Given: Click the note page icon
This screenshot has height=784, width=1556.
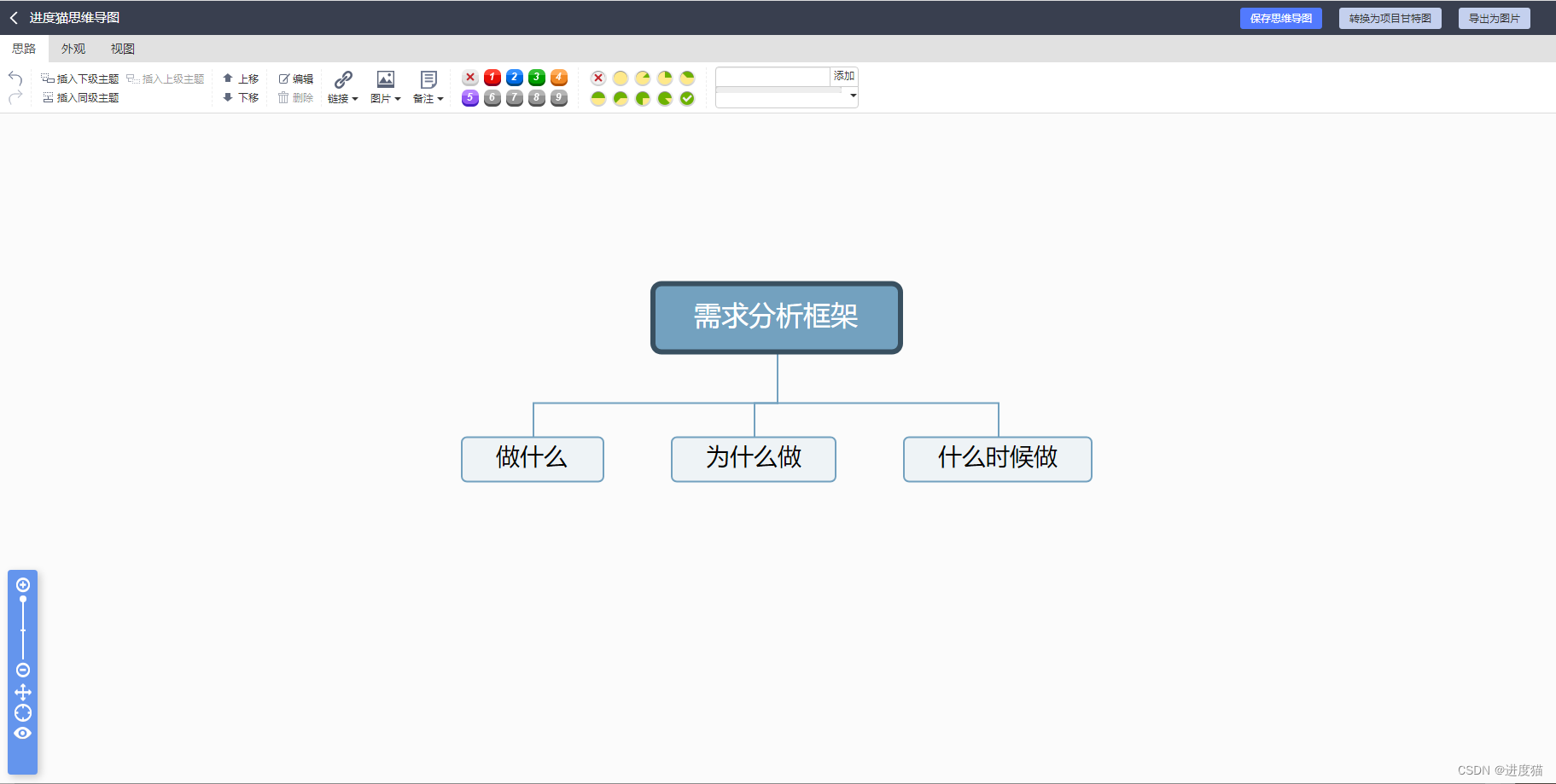Looking at the screenshot, I should 428,79.
